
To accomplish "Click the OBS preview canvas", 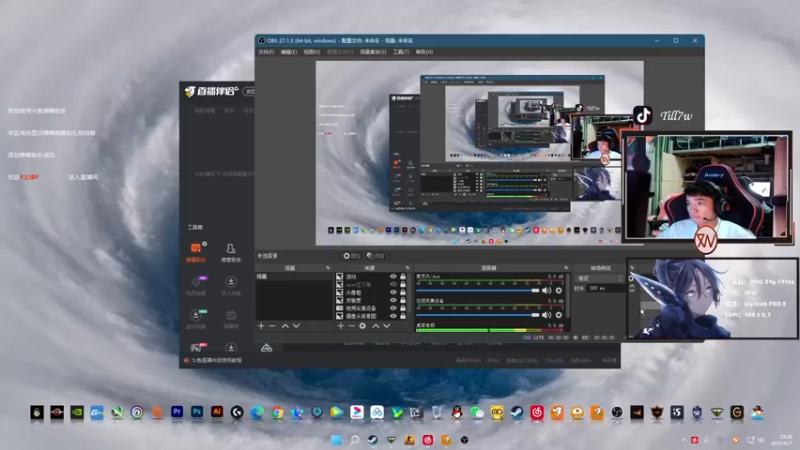I will pyautogui.click(x=480, y=153).
